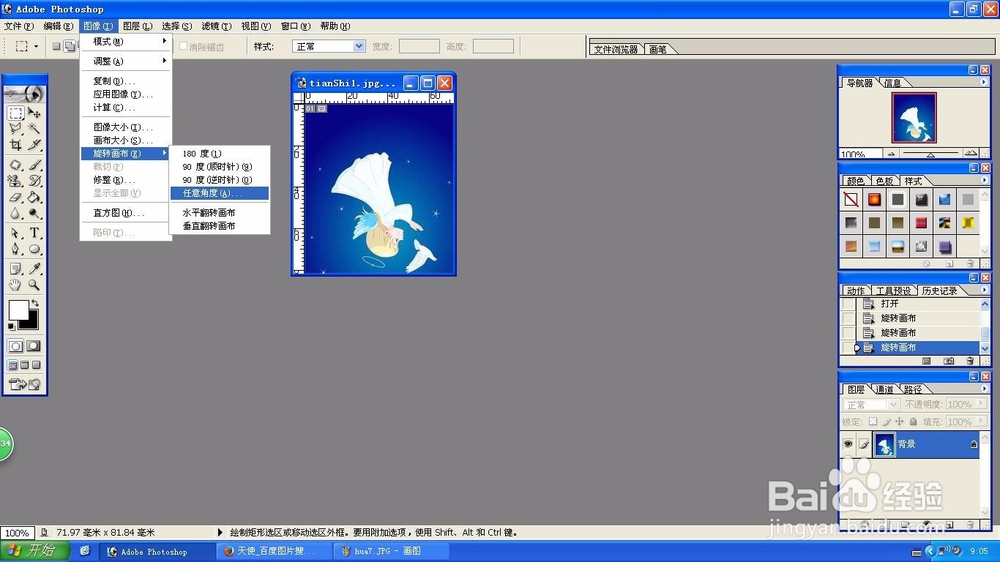Screen dimensions: 1000x562
Task: Open the History panel flyout menu arrow
Action: click(983, 290)
